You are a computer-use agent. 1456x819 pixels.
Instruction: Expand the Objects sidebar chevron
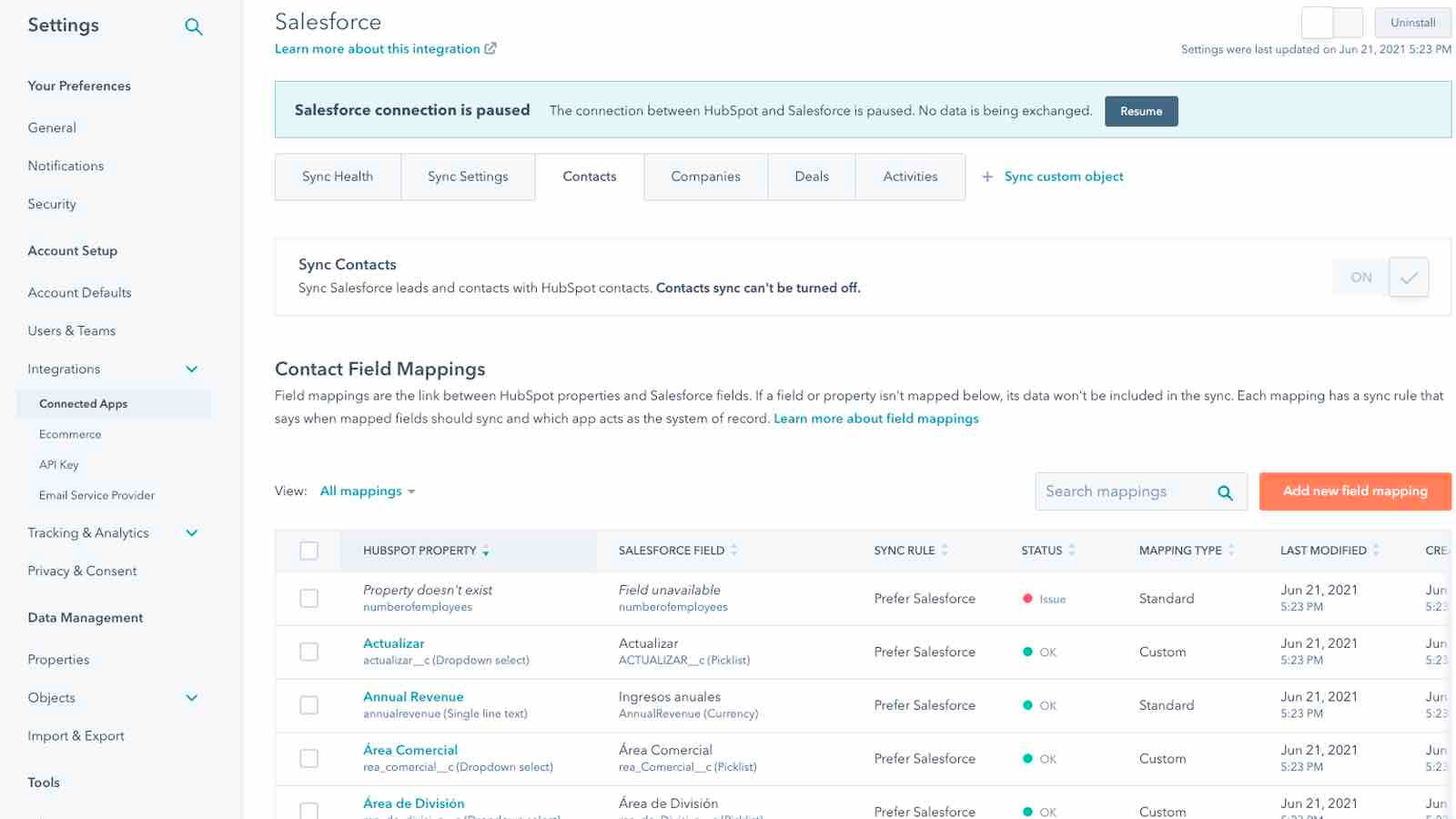coord(192,698)
